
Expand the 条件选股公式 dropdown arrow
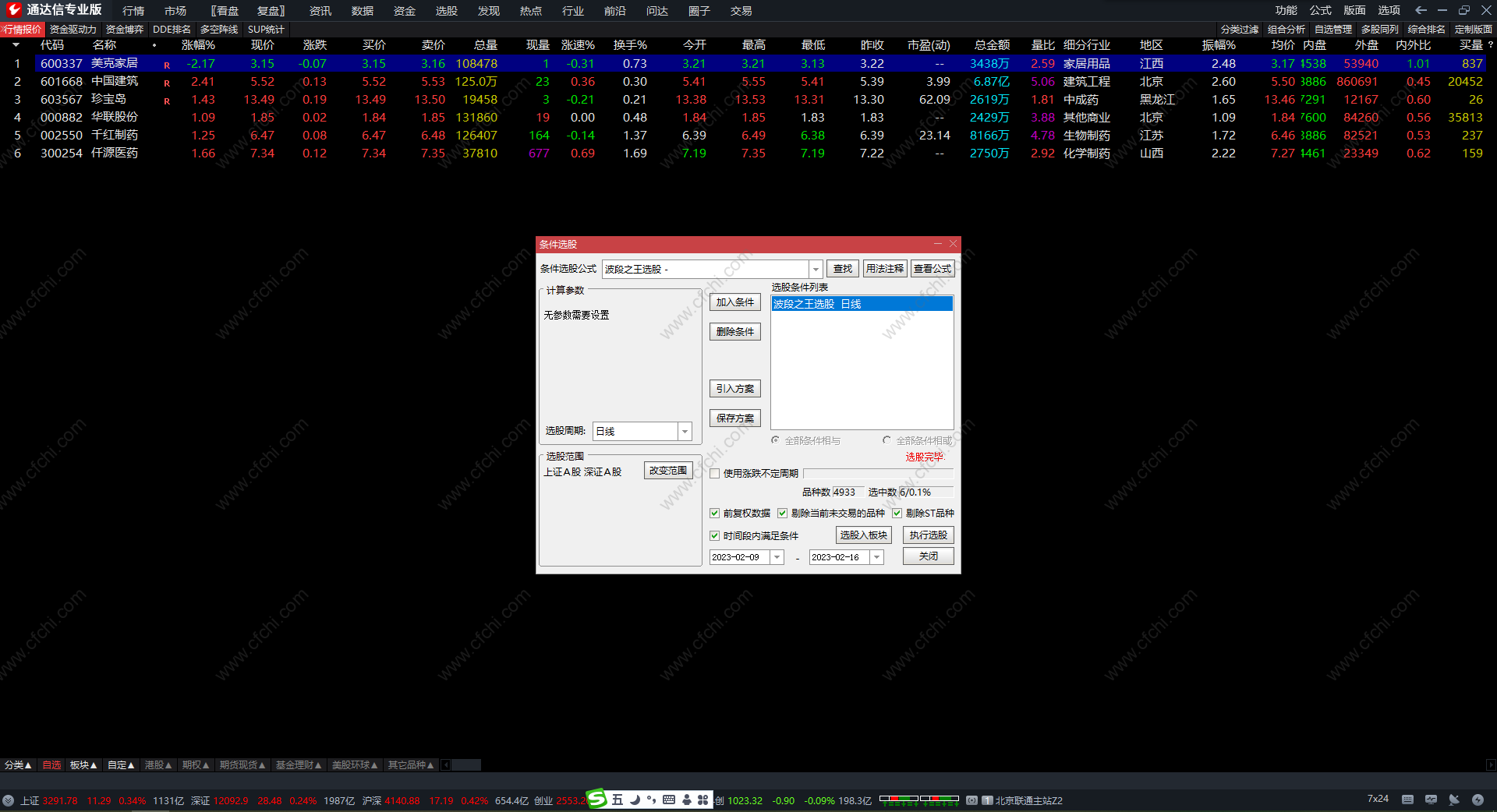816,269
